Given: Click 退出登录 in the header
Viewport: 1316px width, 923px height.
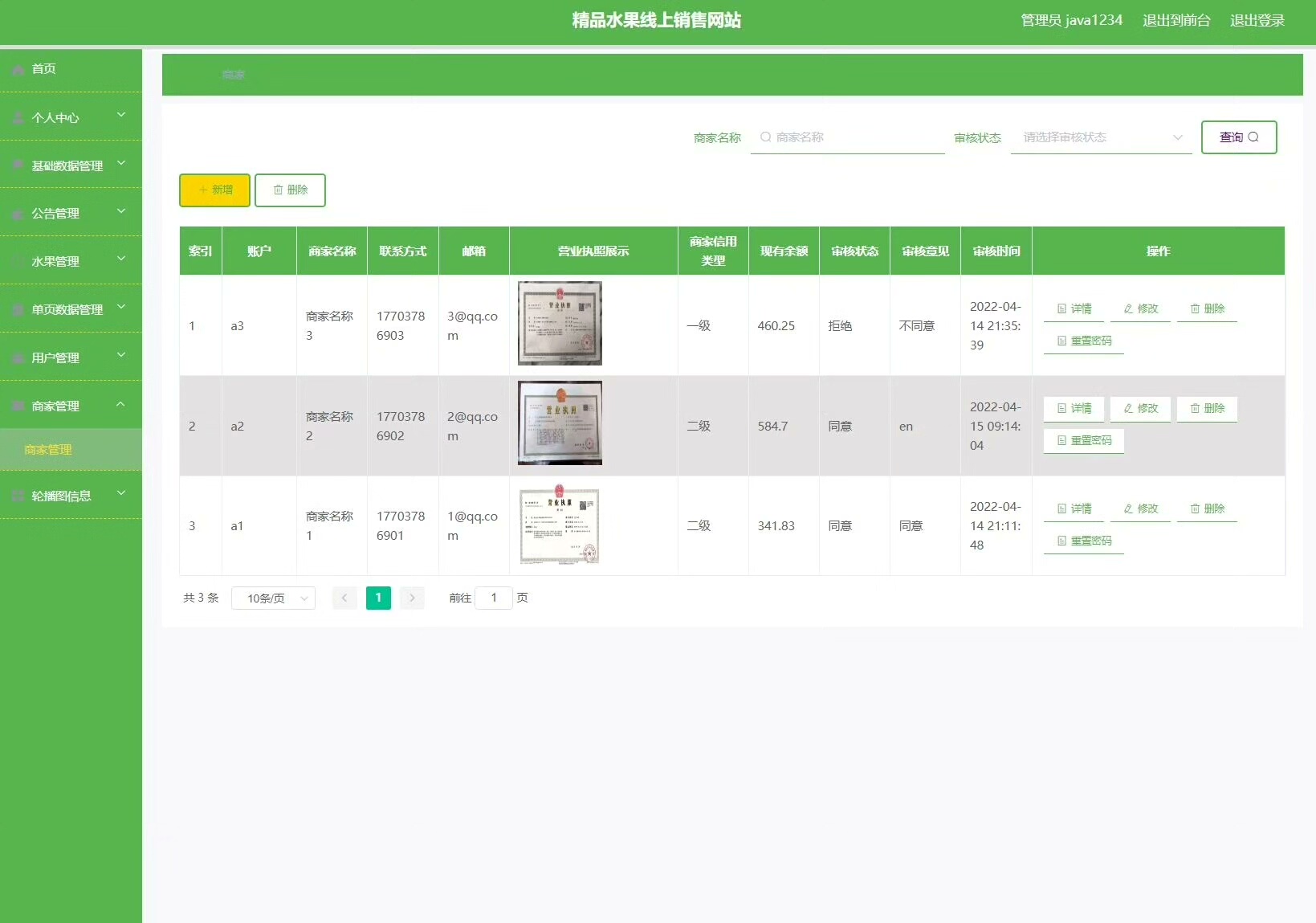Looking at the screenshot, I should tap(1257, 20).
